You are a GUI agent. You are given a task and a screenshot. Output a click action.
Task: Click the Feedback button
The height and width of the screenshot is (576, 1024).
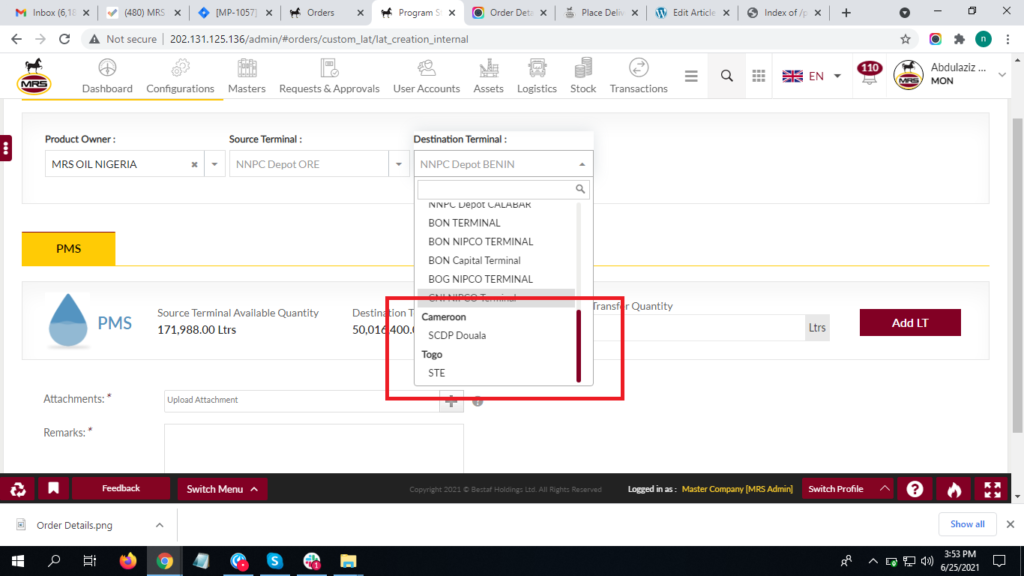[121, 488]
